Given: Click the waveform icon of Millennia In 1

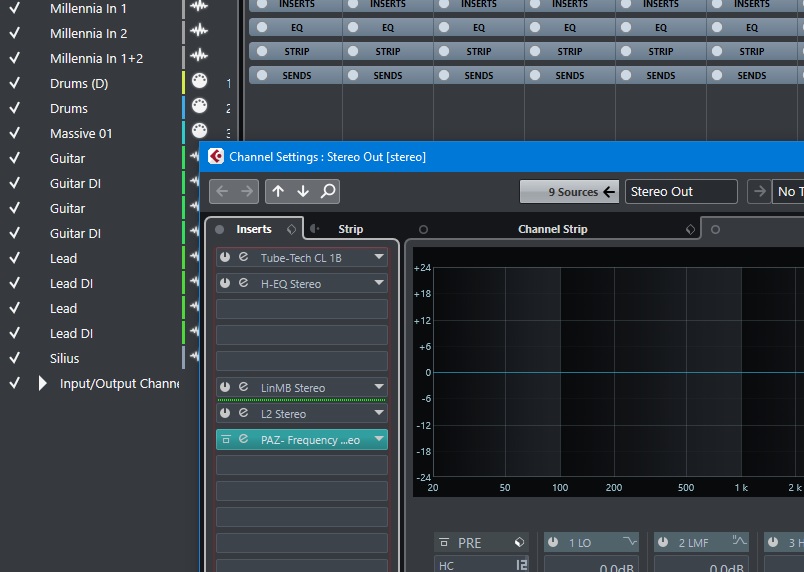Looking at the screenshot, I should pyautogui.click(x=198, y=6).
